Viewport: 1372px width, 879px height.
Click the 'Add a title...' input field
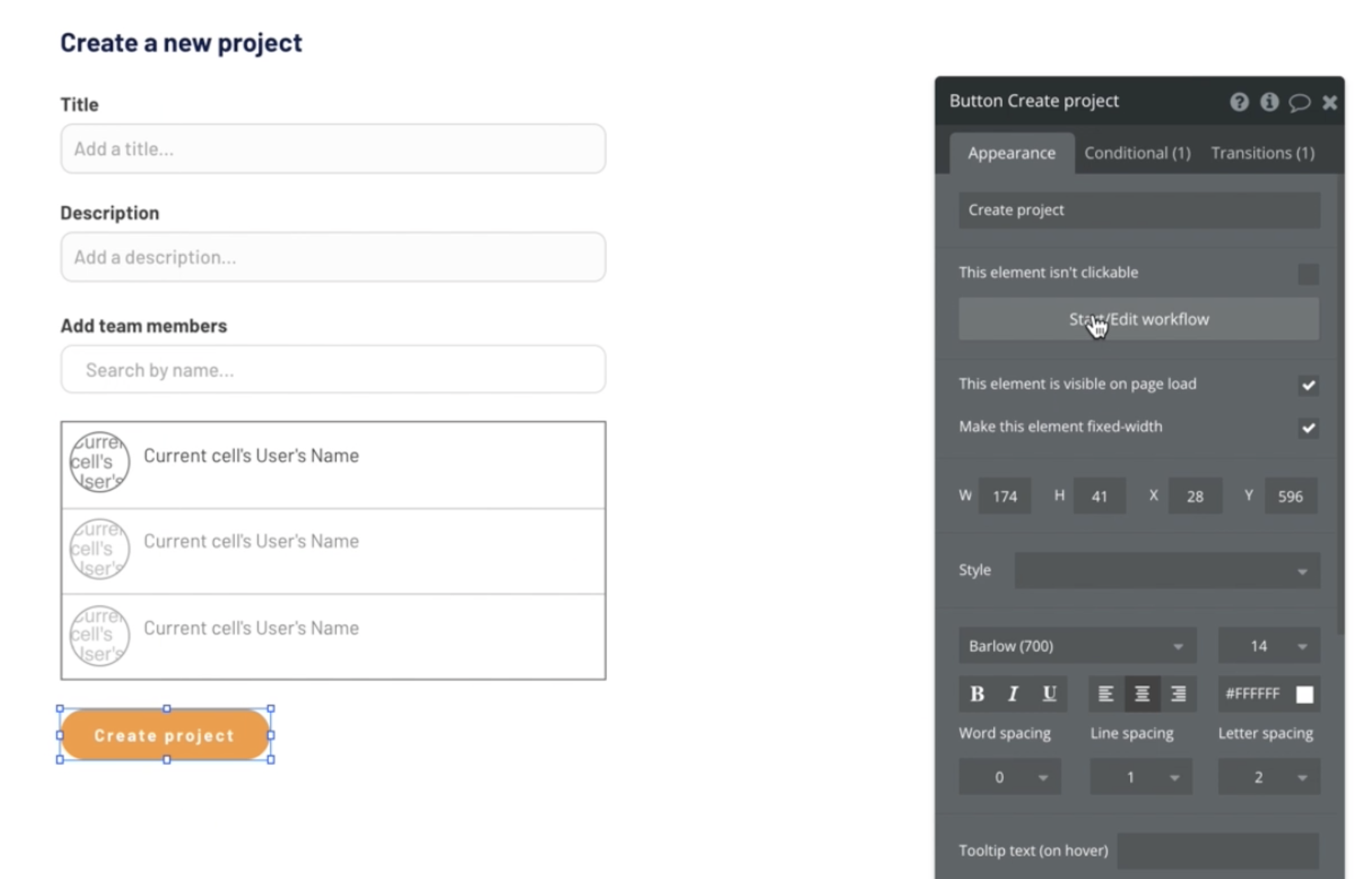pyautogui.click(x=333, y=149)
